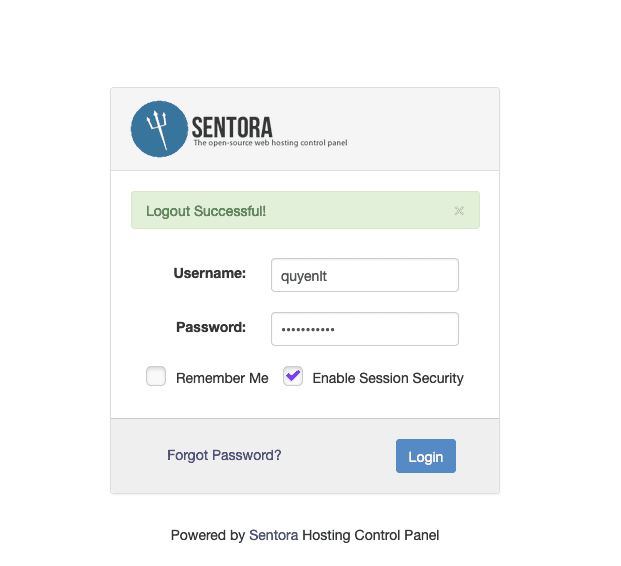Click the Logout Successful! message text
The image size is (621, 566).
coord(206,211)
